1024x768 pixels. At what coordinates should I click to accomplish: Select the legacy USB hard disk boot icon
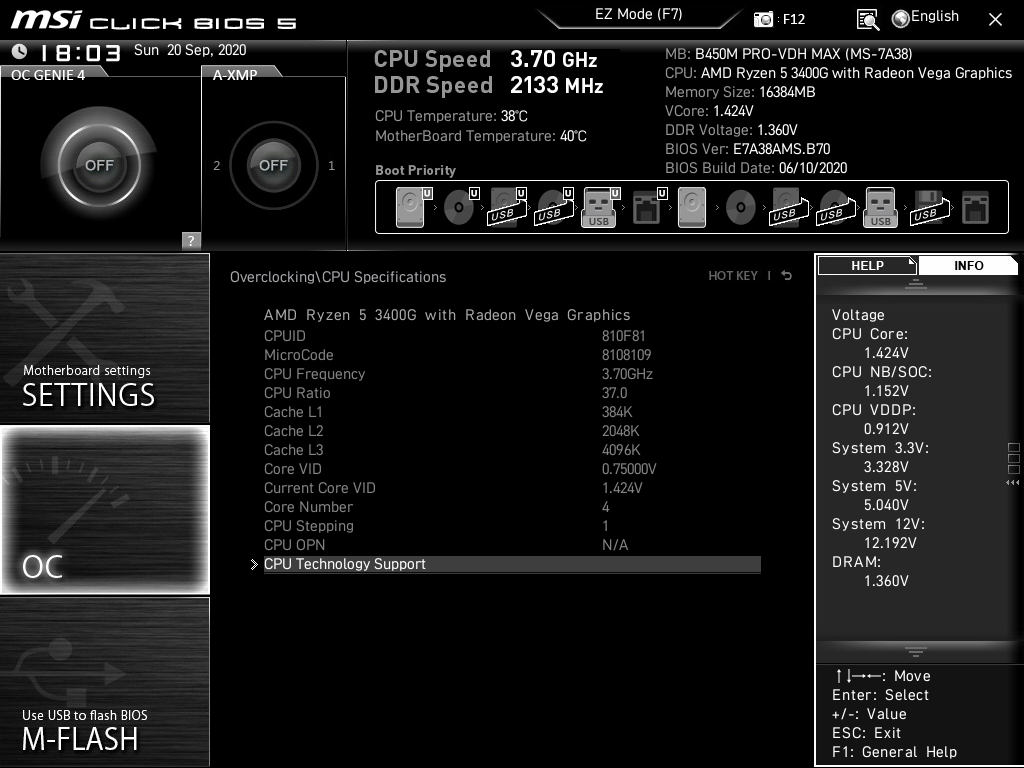(789, 207)
